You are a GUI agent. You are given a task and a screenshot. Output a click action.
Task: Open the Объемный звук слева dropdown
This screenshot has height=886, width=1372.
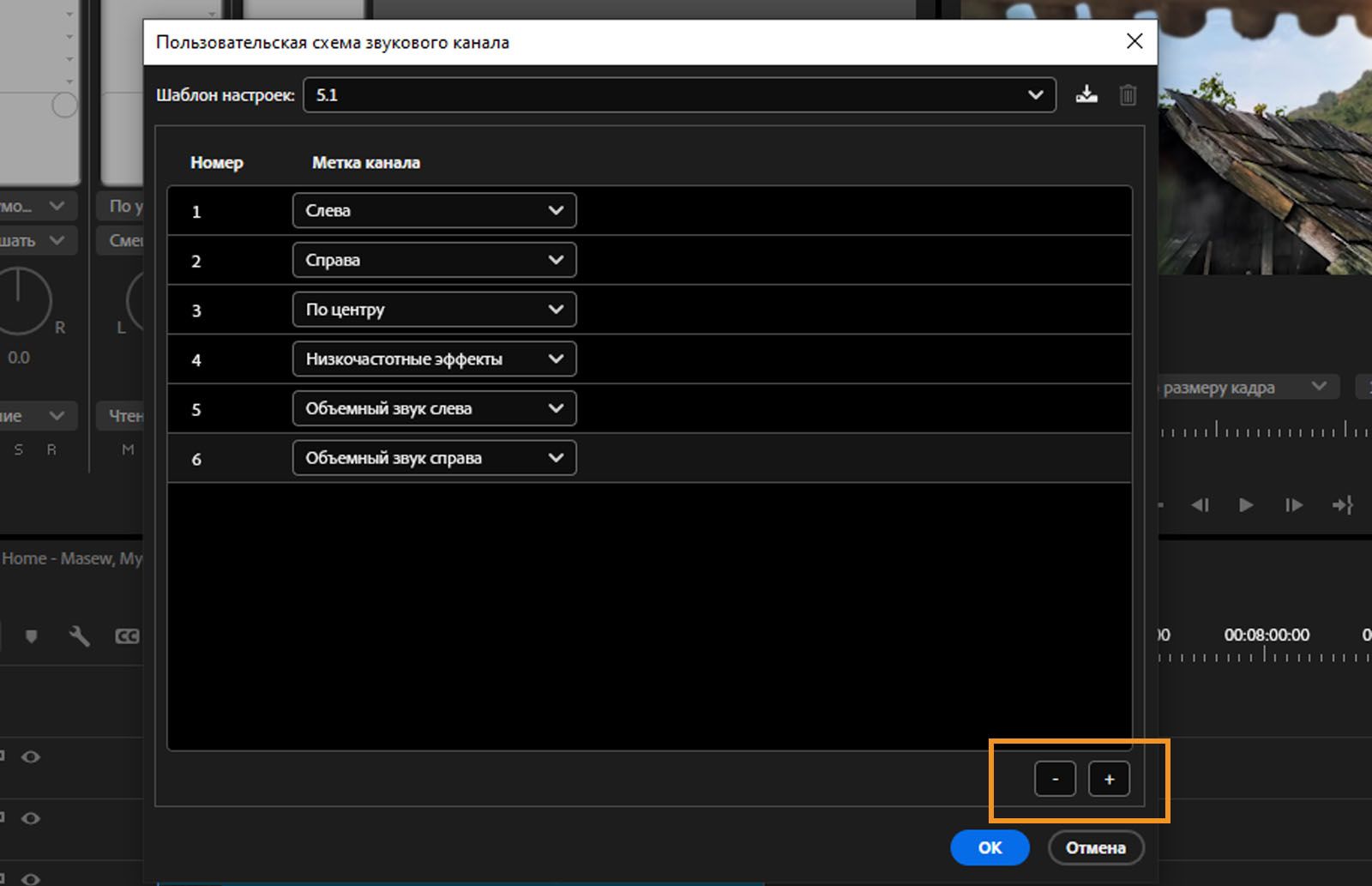[434, 408]
